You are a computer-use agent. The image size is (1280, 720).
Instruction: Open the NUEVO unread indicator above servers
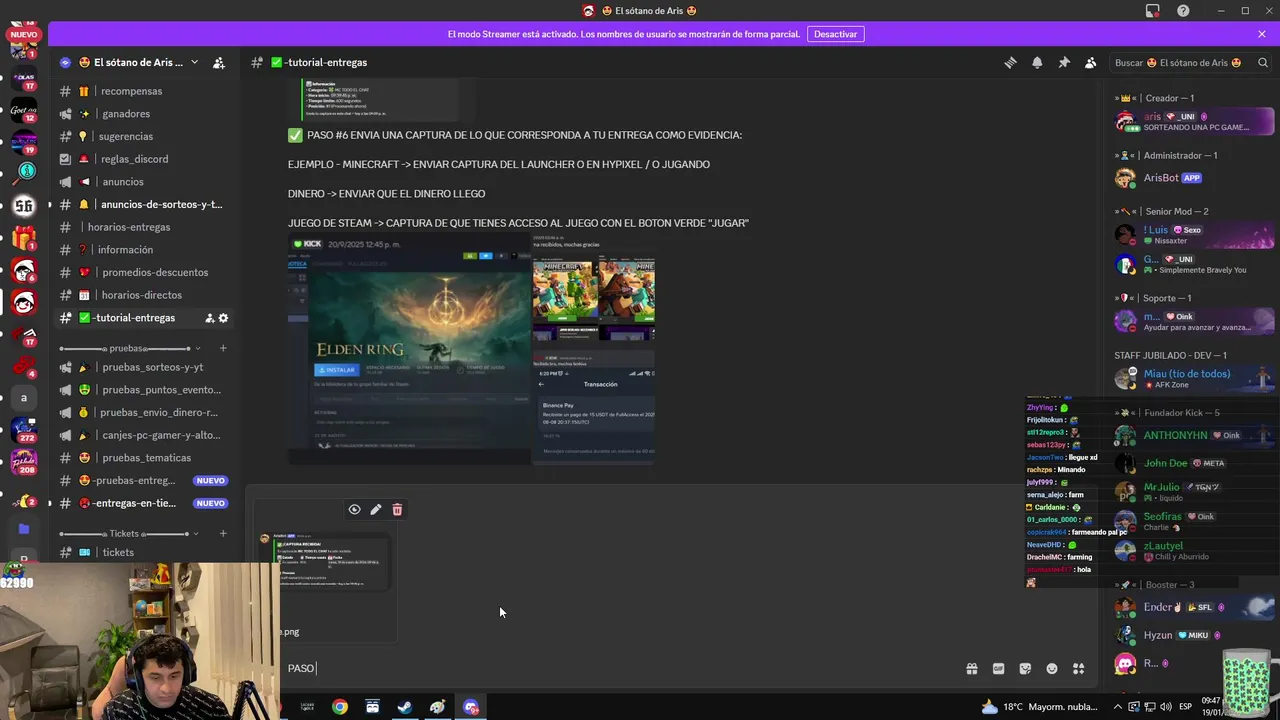click(24, 34)
